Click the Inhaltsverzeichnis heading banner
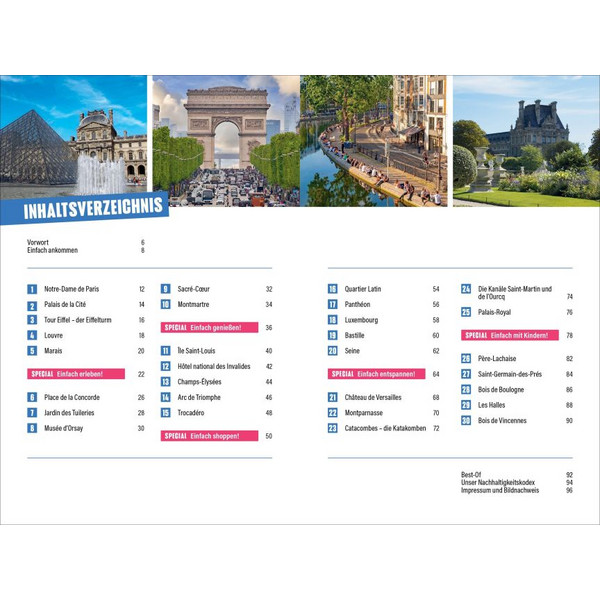600x600 pixels. tap(85, 208)
